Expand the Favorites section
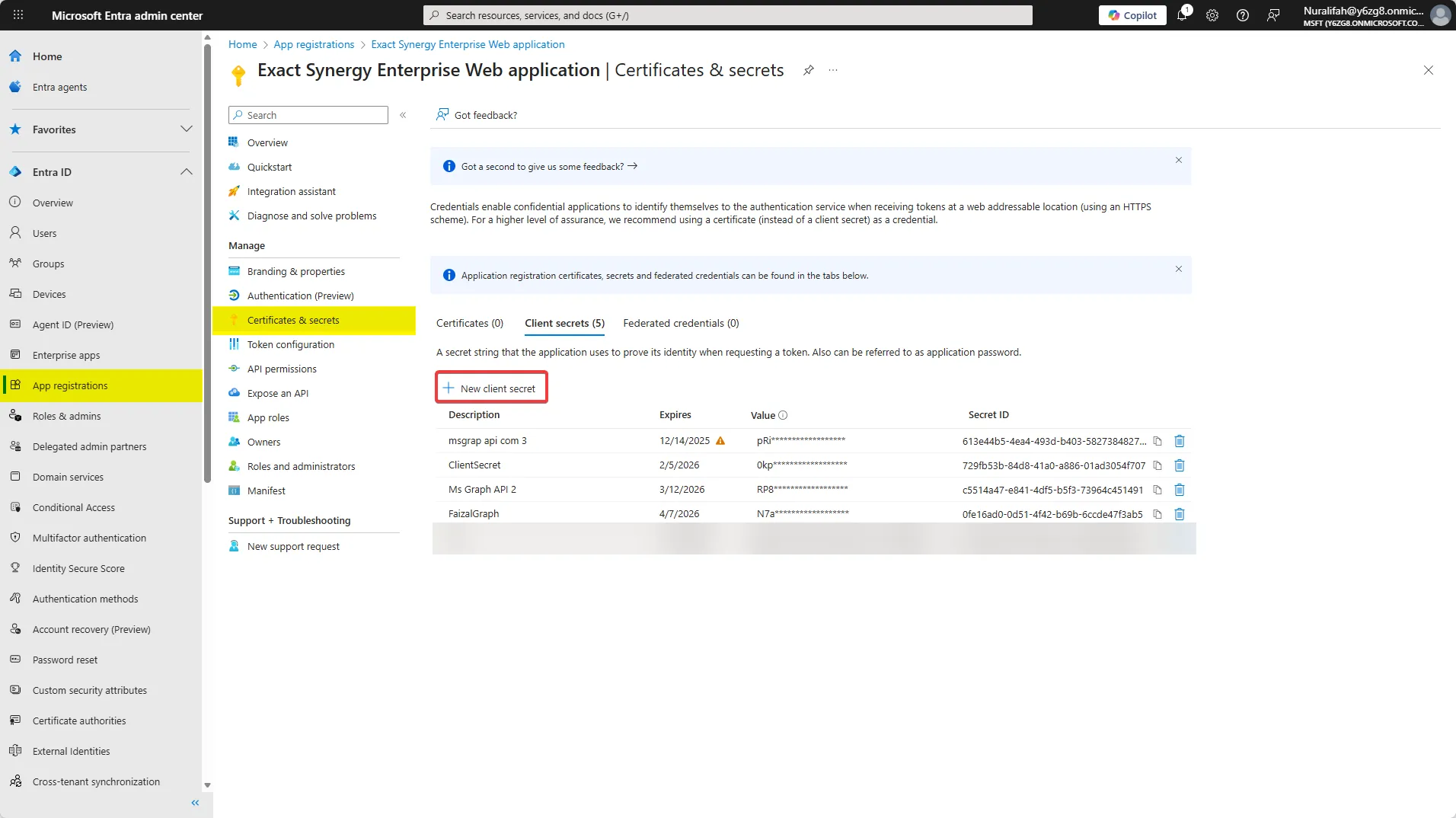This screenshot has width=1456, height=818. (x=187, y=129)
